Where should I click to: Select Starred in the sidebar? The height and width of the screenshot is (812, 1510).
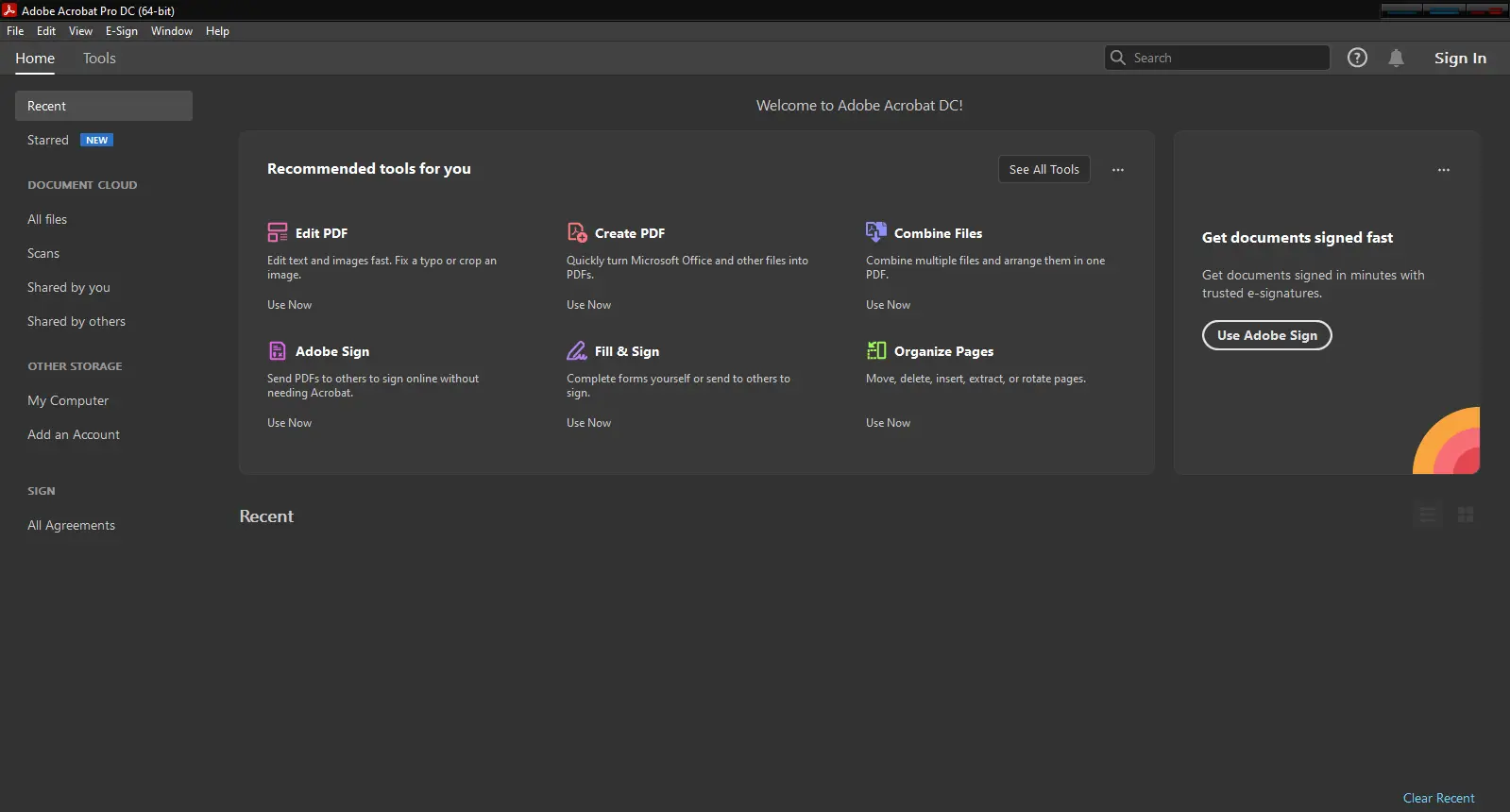click(x=48, y=140)
